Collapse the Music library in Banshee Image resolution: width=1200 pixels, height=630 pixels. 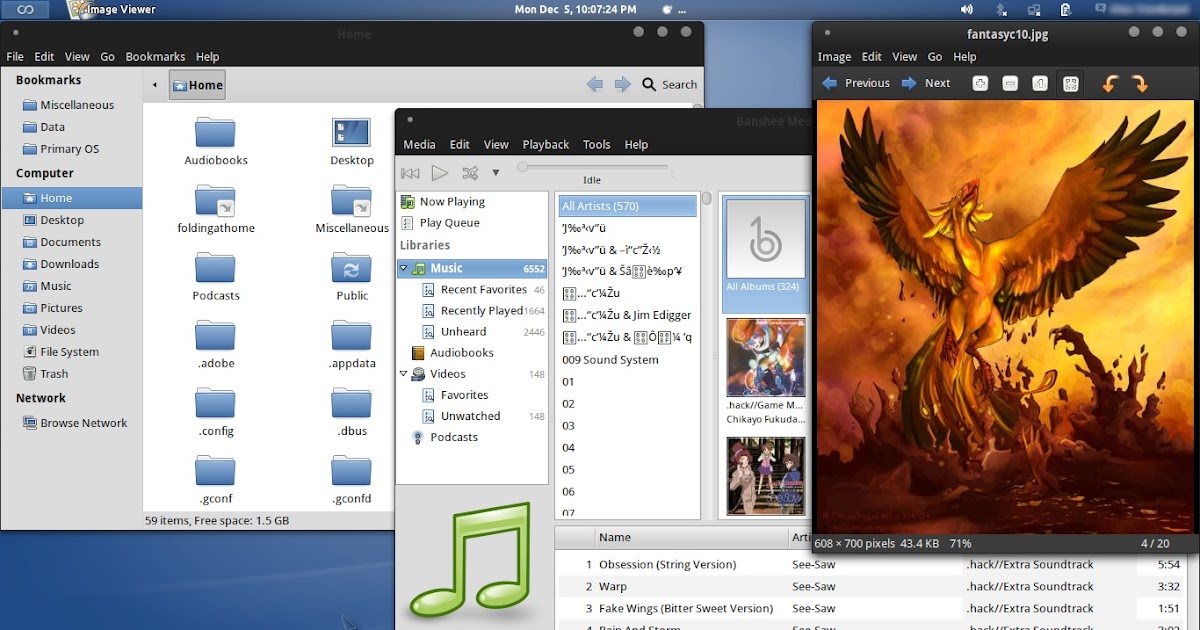(404, 268)
